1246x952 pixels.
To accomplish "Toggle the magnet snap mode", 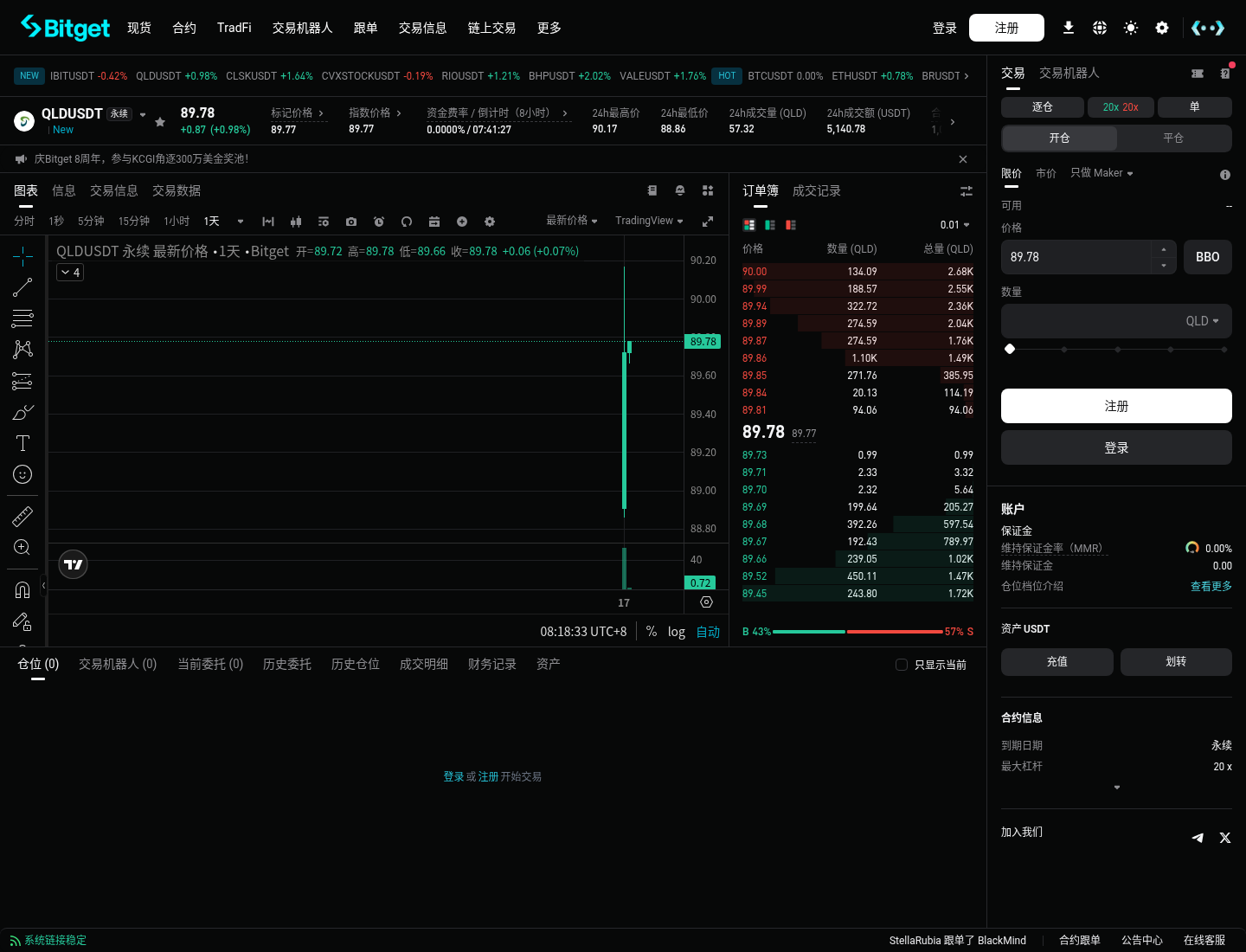I will point(22,590).
